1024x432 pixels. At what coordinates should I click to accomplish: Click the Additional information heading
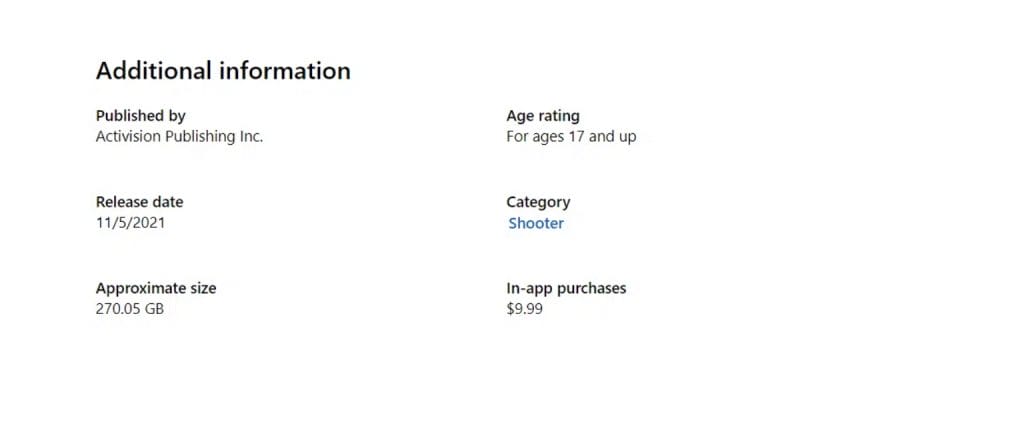(223, 71)
